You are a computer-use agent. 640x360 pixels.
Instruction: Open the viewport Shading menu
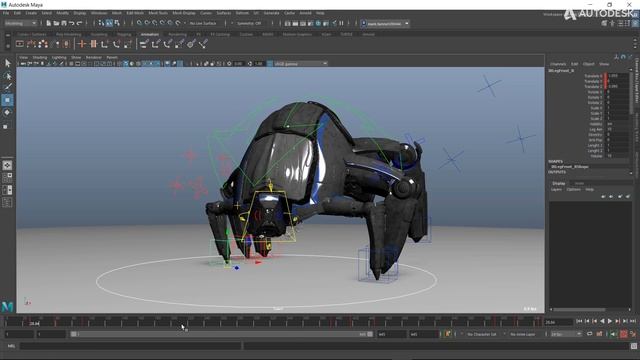coord(40,58)
